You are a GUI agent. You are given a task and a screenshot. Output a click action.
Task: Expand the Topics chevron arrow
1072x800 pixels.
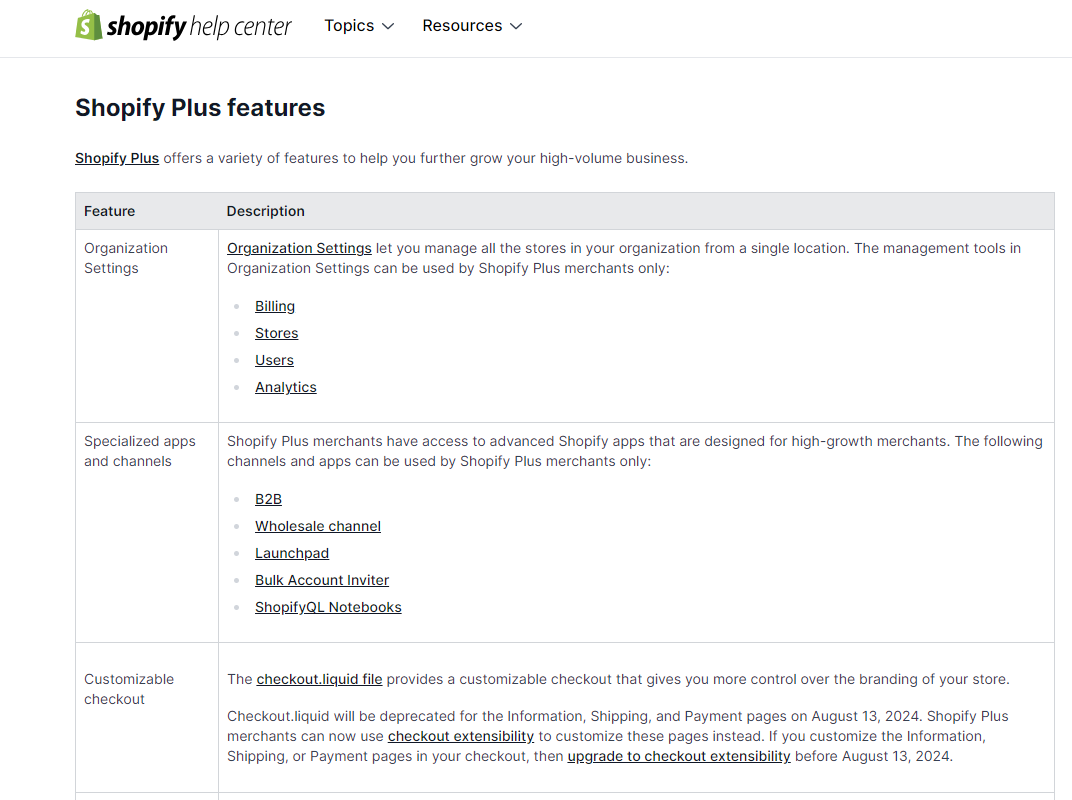389,26
